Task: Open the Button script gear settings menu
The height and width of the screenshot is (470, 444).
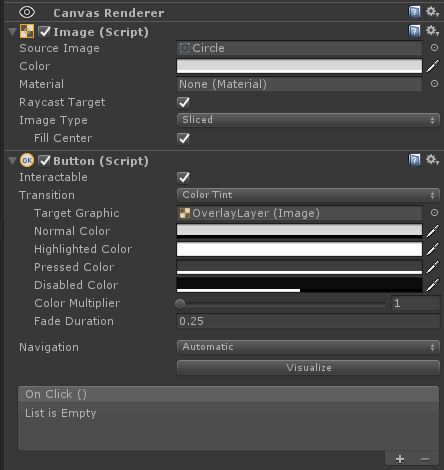Action: pos(433,160)
